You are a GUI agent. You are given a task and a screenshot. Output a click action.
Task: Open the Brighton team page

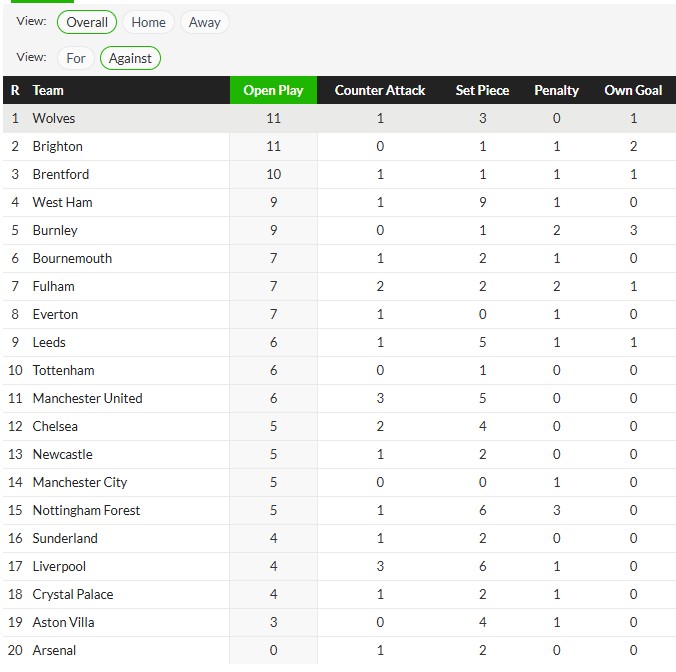58,146
